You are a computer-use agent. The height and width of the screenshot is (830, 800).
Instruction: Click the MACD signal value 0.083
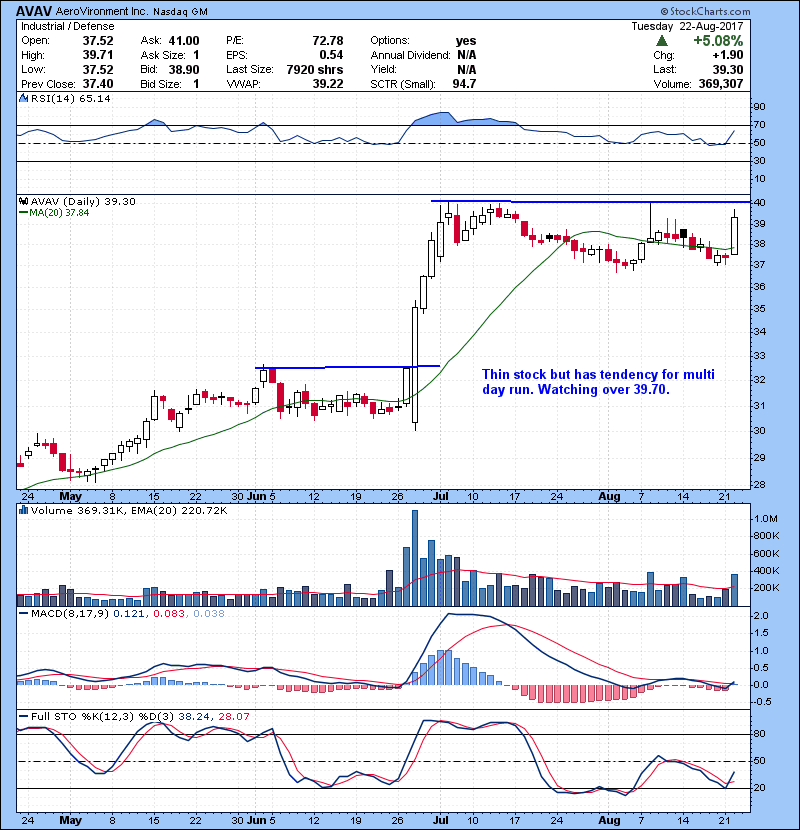(169, 614)
